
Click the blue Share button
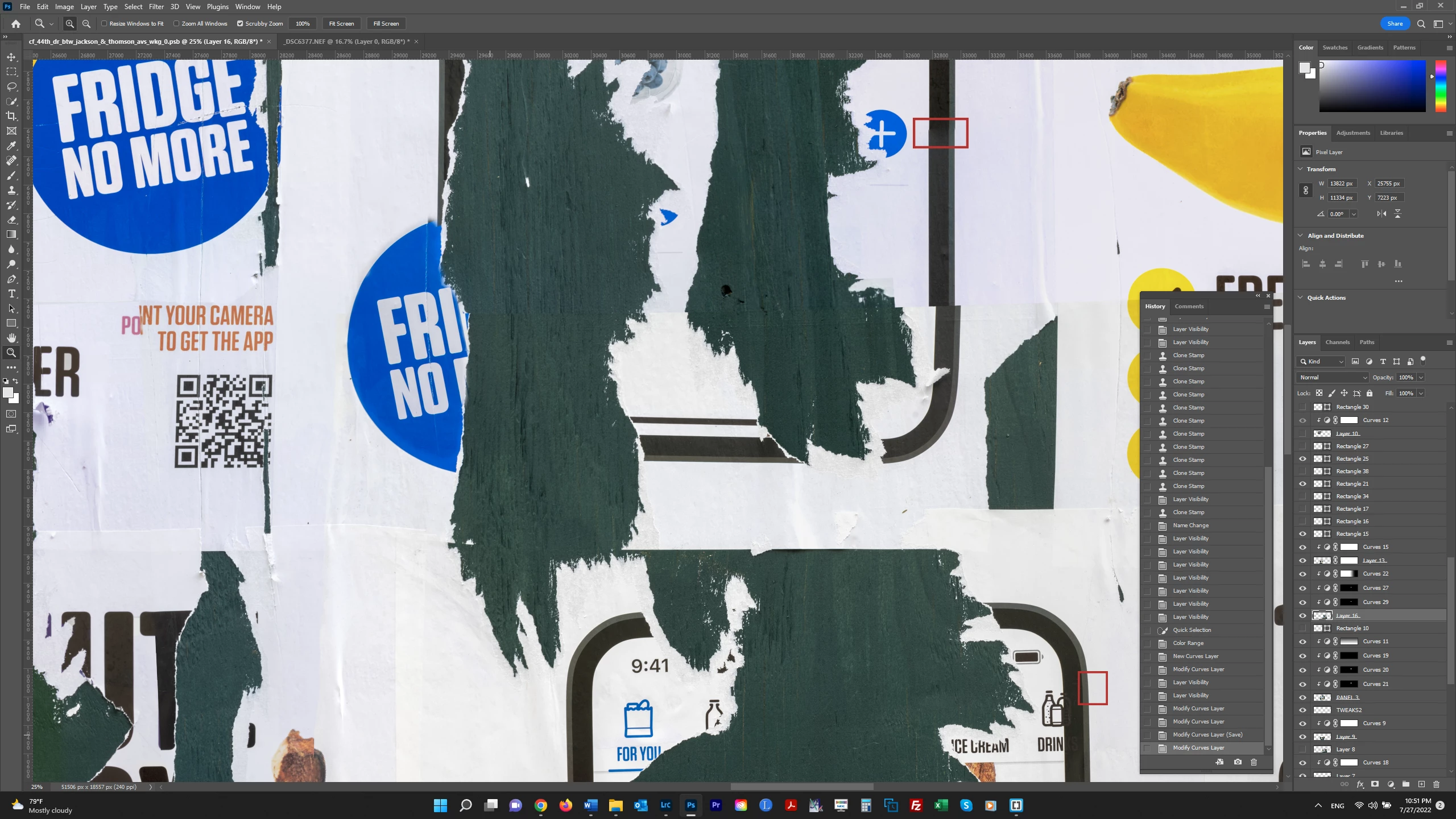tap(1395, 23)
